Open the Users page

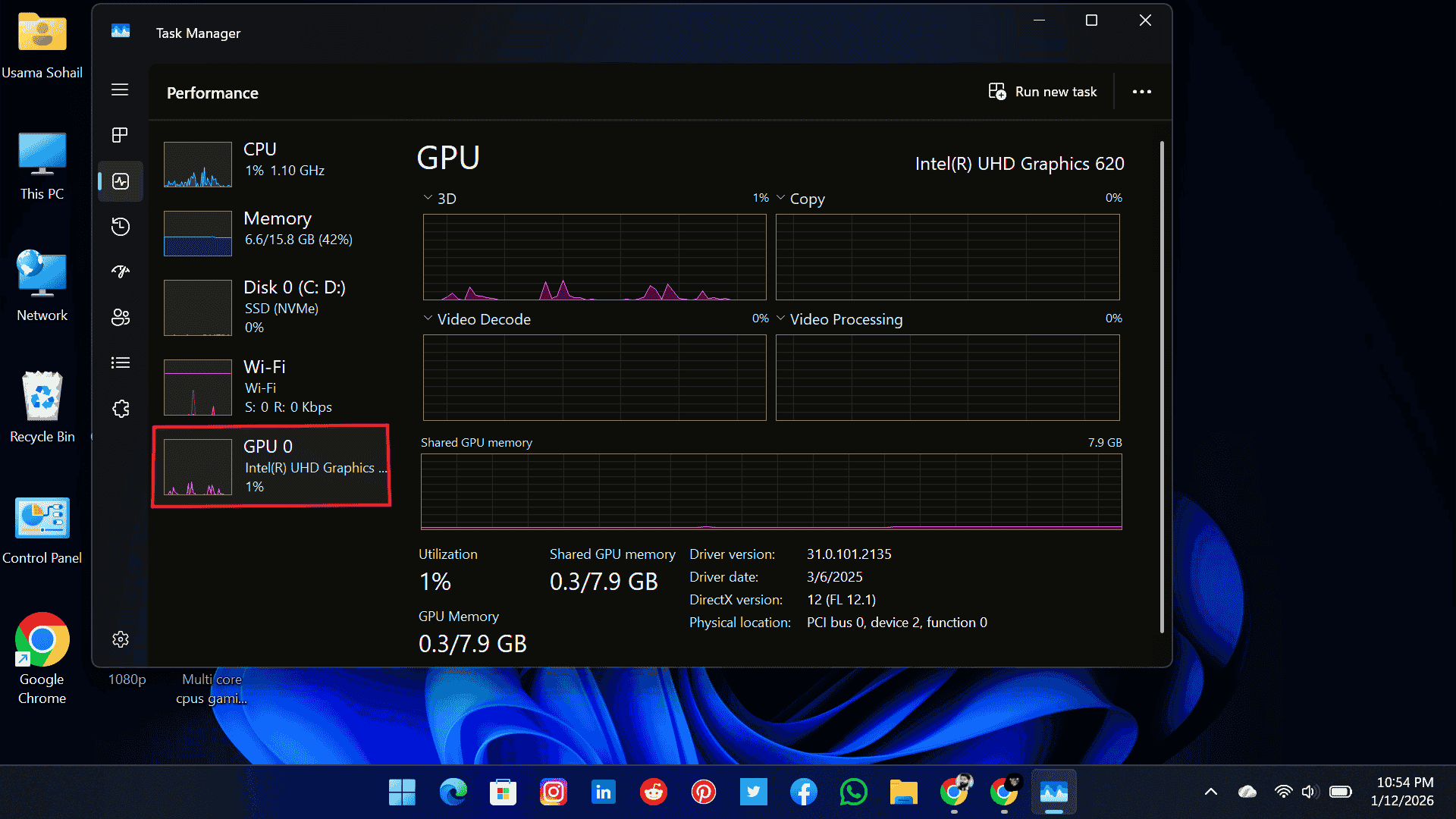point(120,317)
